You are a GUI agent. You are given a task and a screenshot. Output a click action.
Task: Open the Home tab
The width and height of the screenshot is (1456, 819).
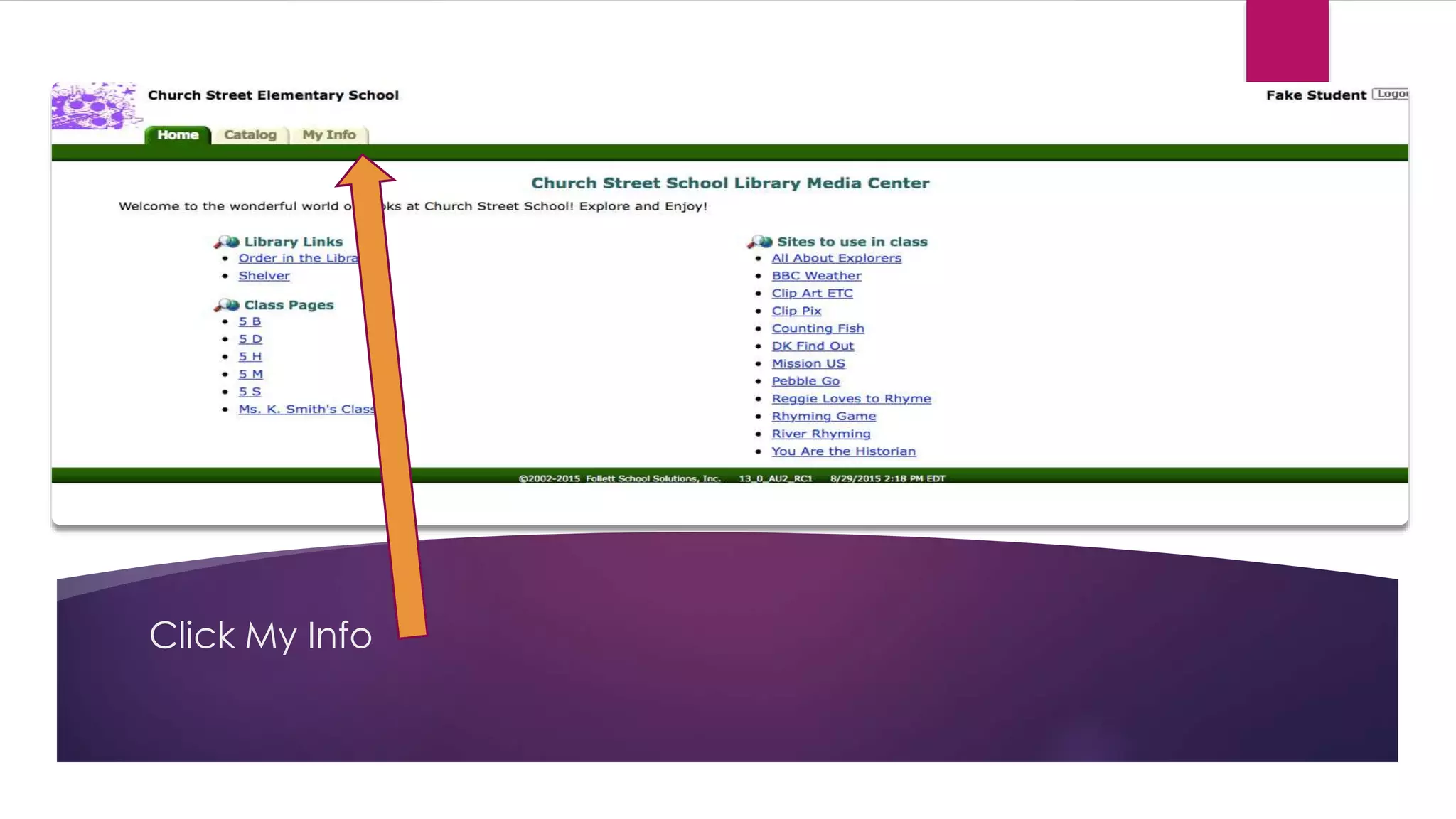coord(178,135)
